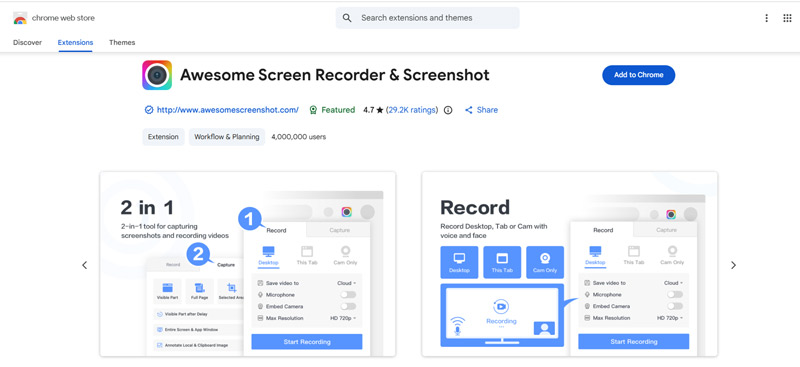Click the search magnifier icon
The height and width of the screenshot is (367, 800).
coord(347,18)
